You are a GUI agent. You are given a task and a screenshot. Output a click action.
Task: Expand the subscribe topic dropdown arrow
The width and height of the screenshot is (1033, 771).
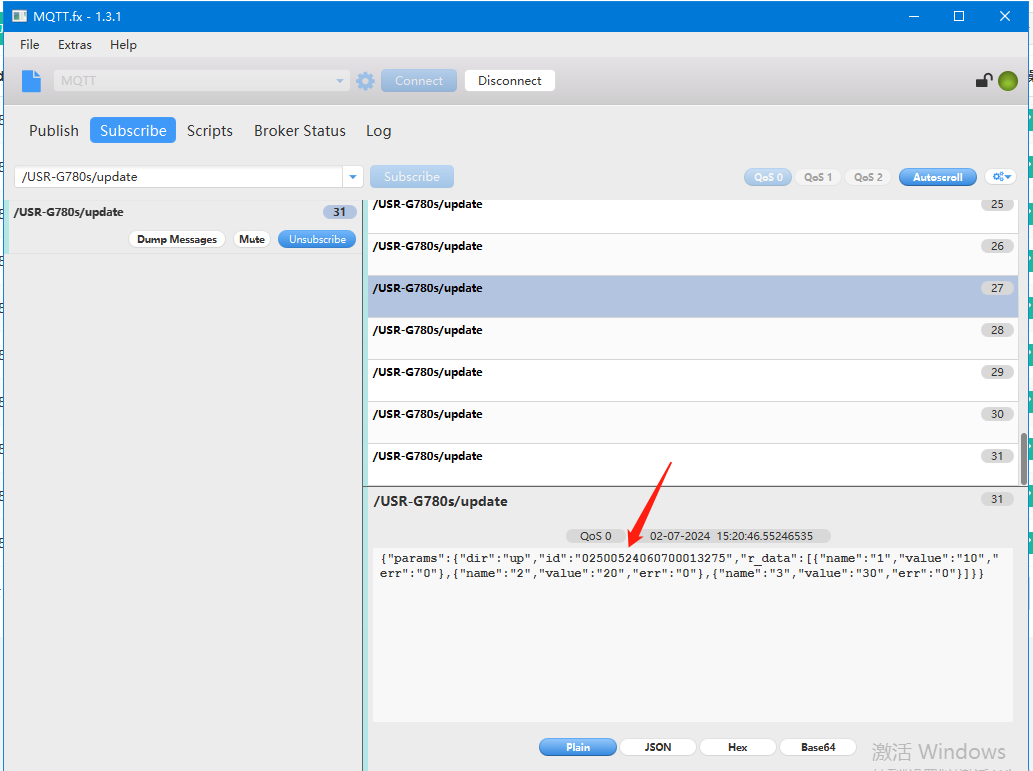(352, 177)
